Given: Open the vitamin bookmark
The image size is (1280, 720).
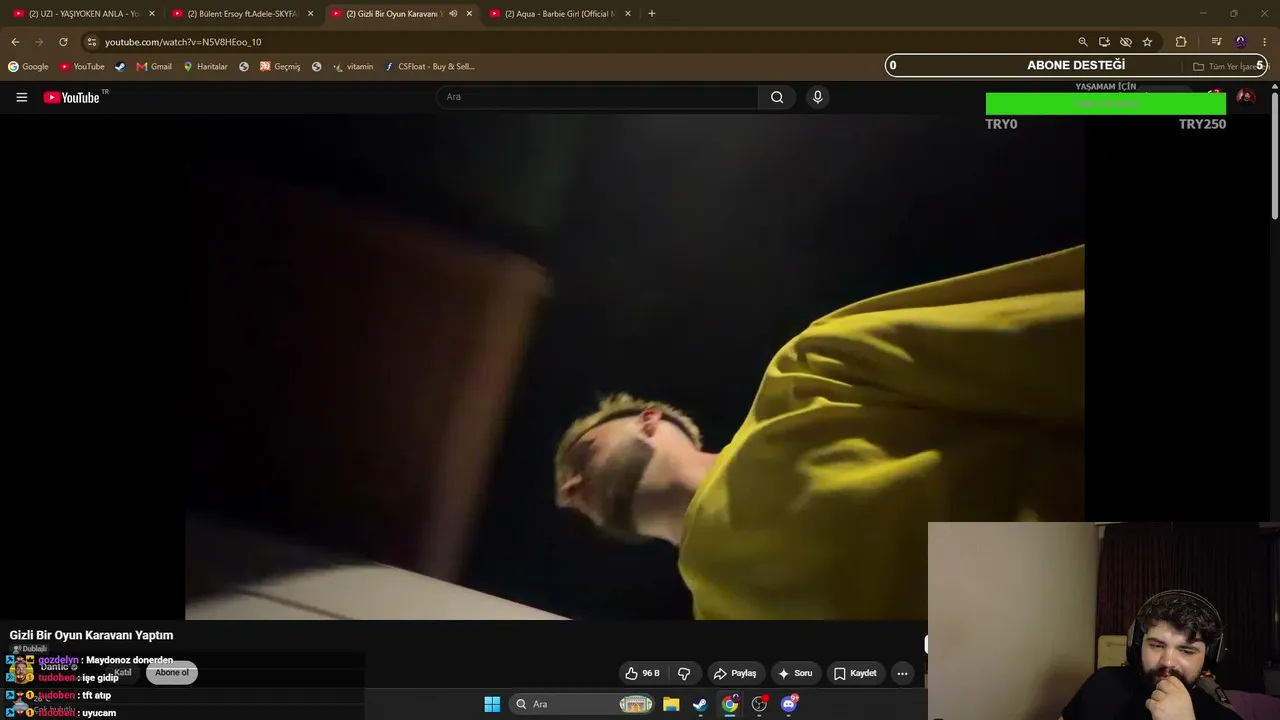Looking at the screenshot, I should (353, 67).
